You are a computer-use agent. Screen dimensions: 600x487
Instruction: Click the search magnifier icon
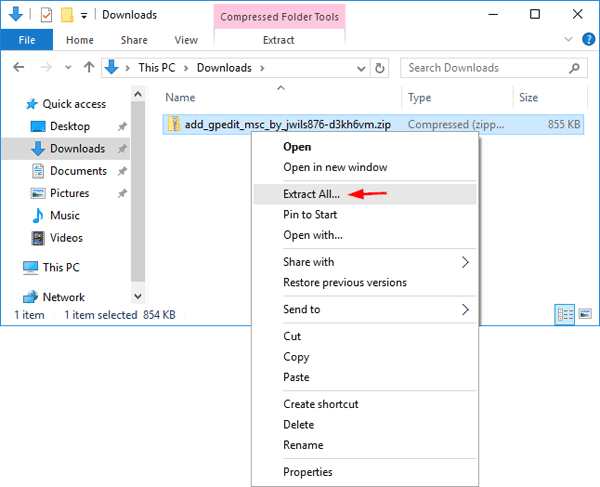click(x=576, y=68)
